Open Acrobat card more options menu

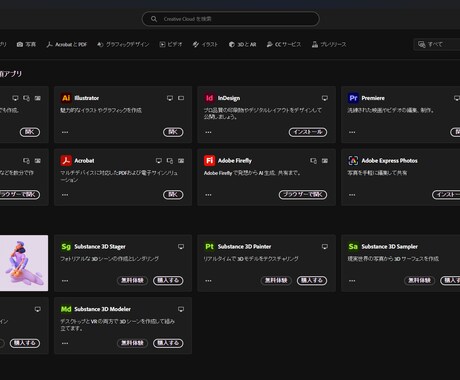tap(65, 195)
